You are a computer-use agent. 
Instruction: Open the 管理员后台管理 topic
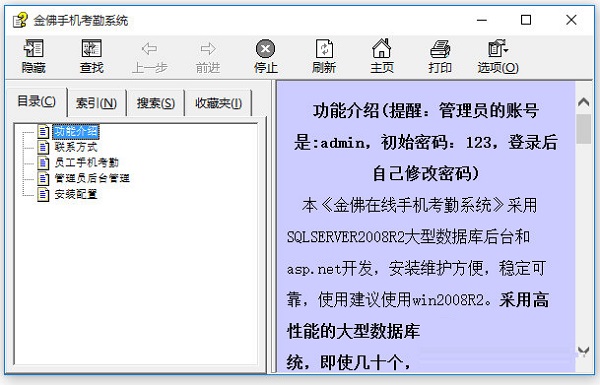tap(92, 178)
